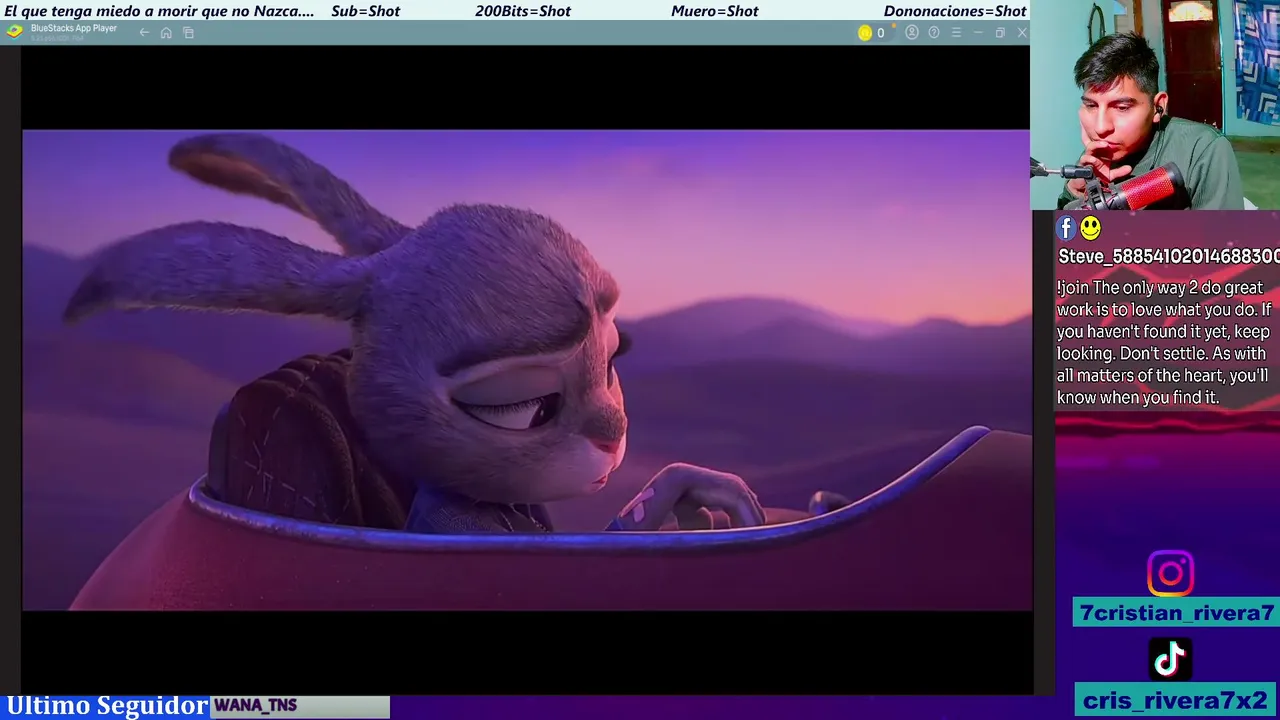
Task: Restore the BlueStacks App Player window size
Action: [x=1000, y=33]
